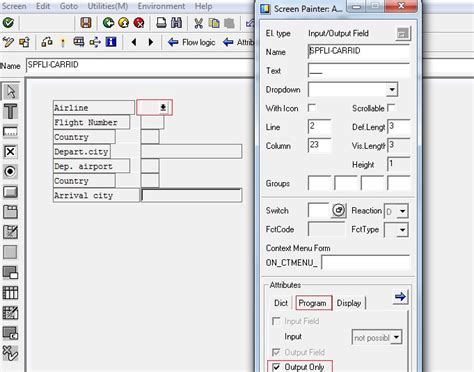Click the next element right arrow

[x=151, y=42]
